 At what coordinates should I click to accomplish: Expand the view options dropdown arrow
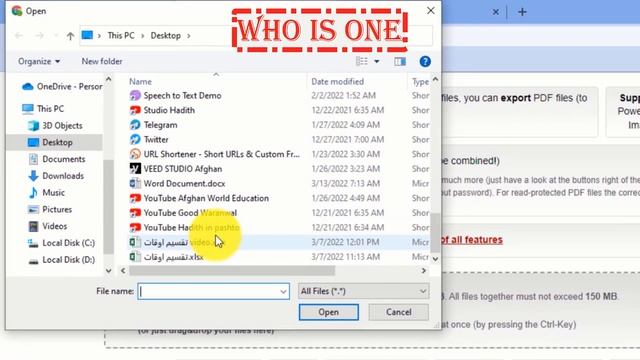click(377, 62)
